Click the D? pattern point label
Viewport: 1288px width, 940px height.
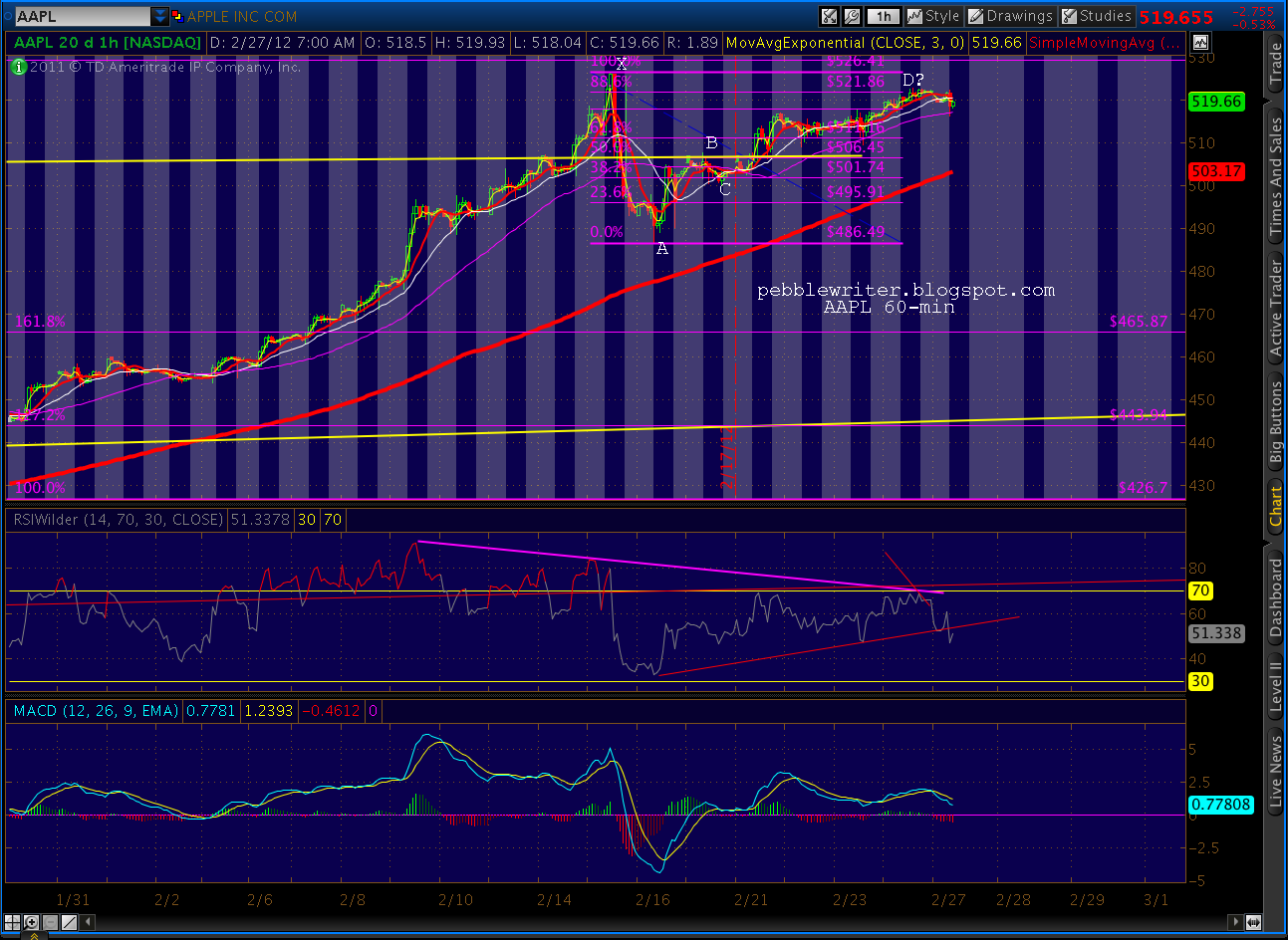(x=913, y=80)
